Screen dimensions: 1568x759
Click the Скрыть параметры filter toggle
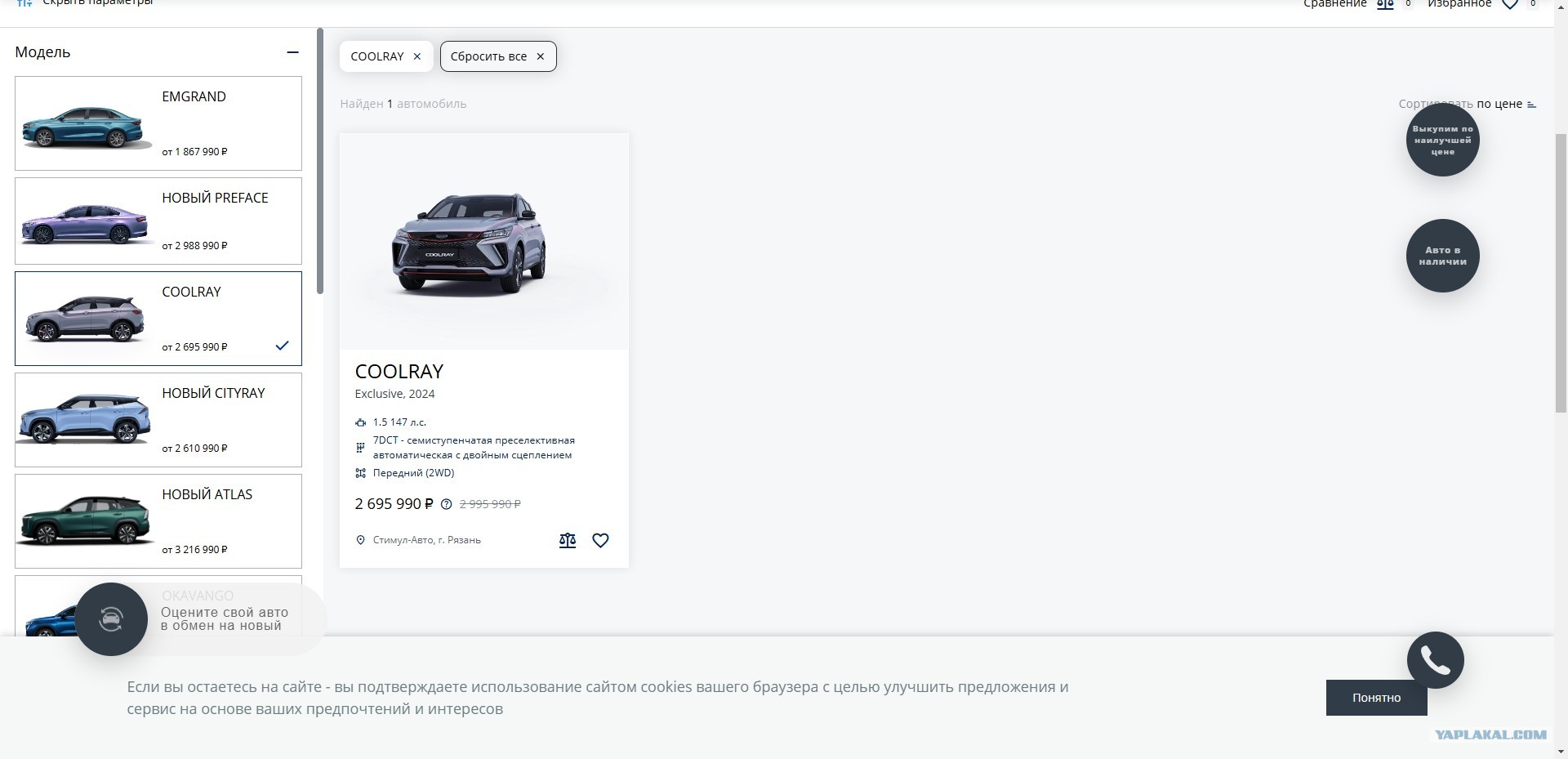pyautogui.click(x=85, y=3)
